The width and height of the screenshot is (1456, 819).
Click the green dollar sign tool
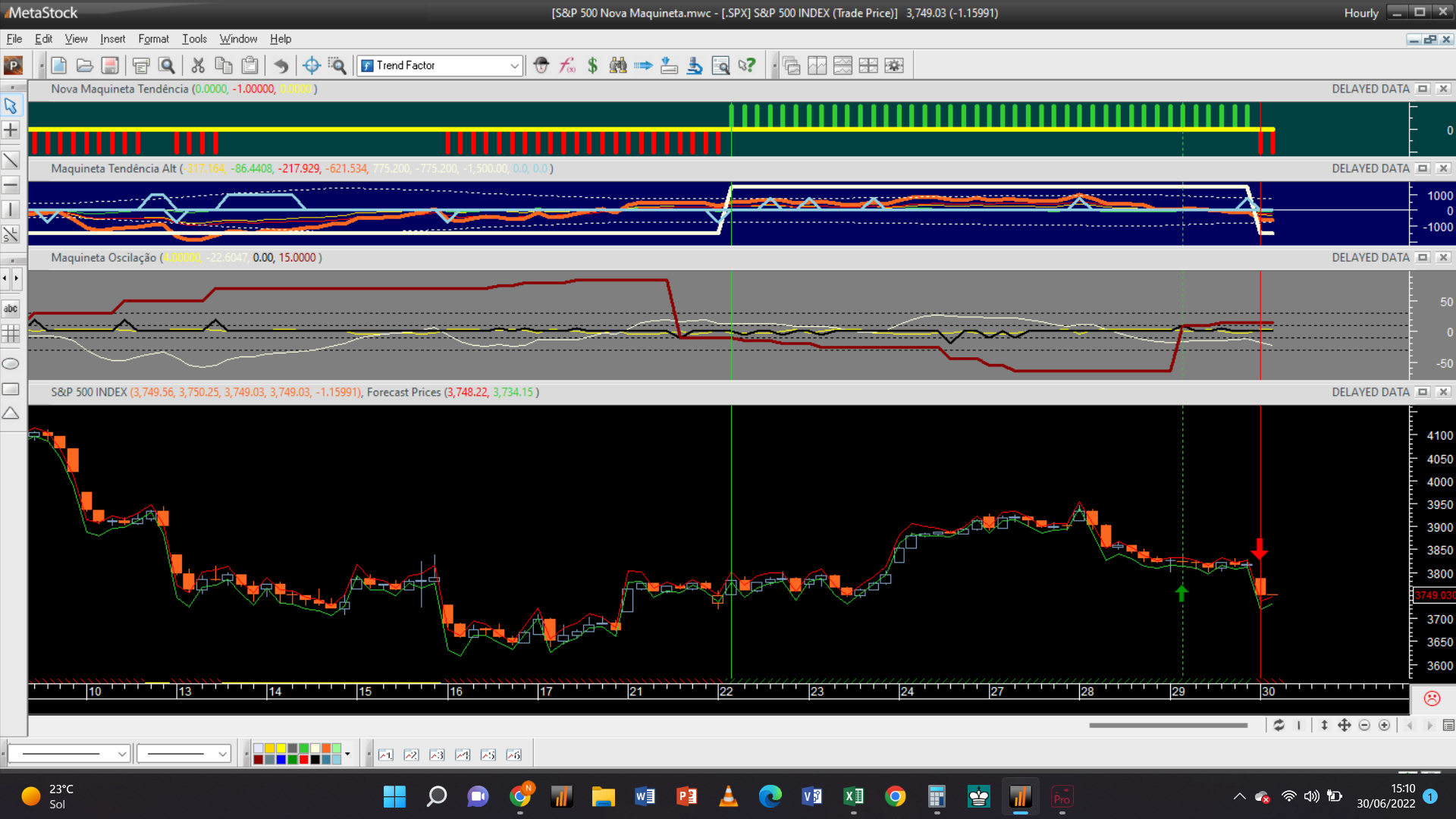click(x=592, y=66)
